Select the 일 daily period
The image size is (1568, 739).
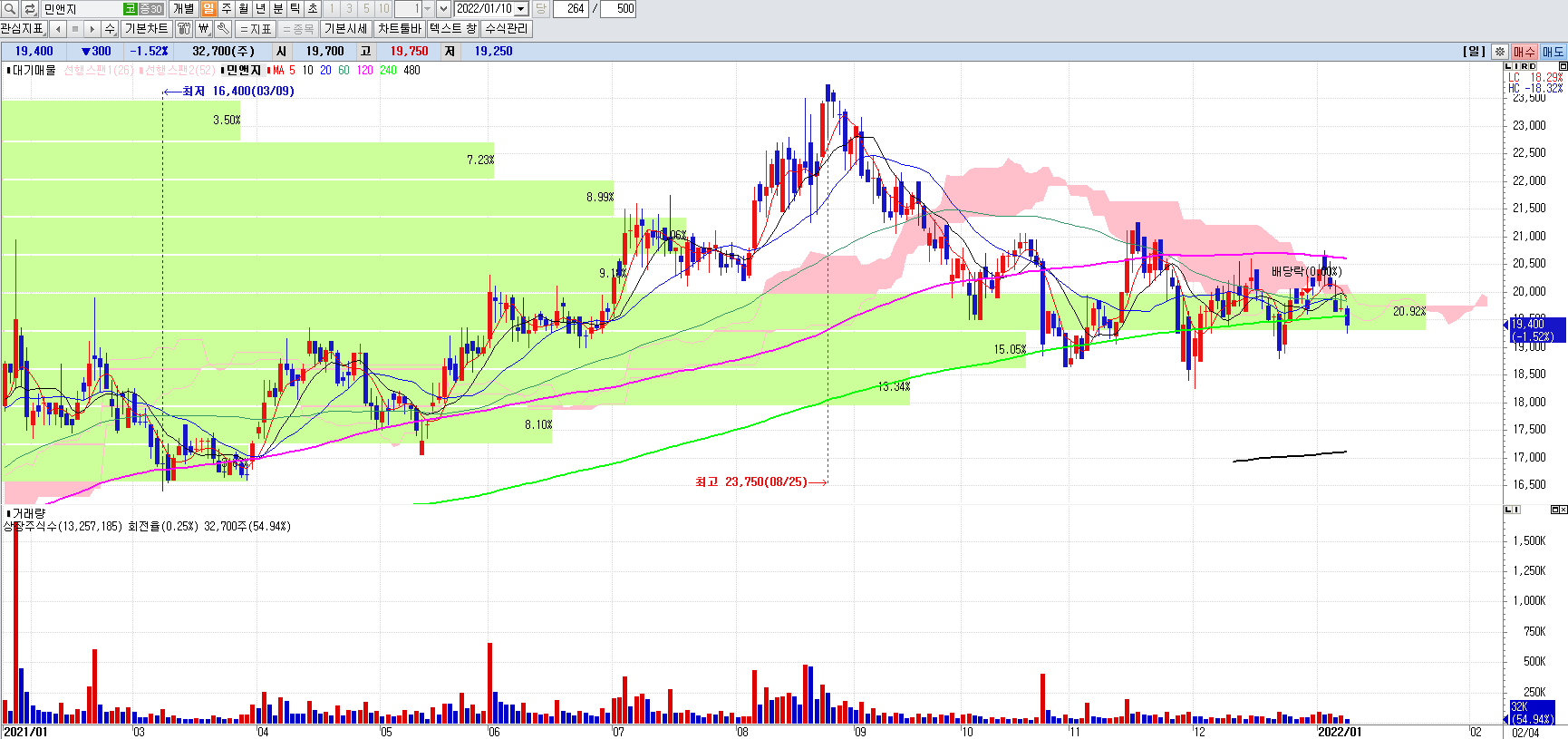(208, 9)
